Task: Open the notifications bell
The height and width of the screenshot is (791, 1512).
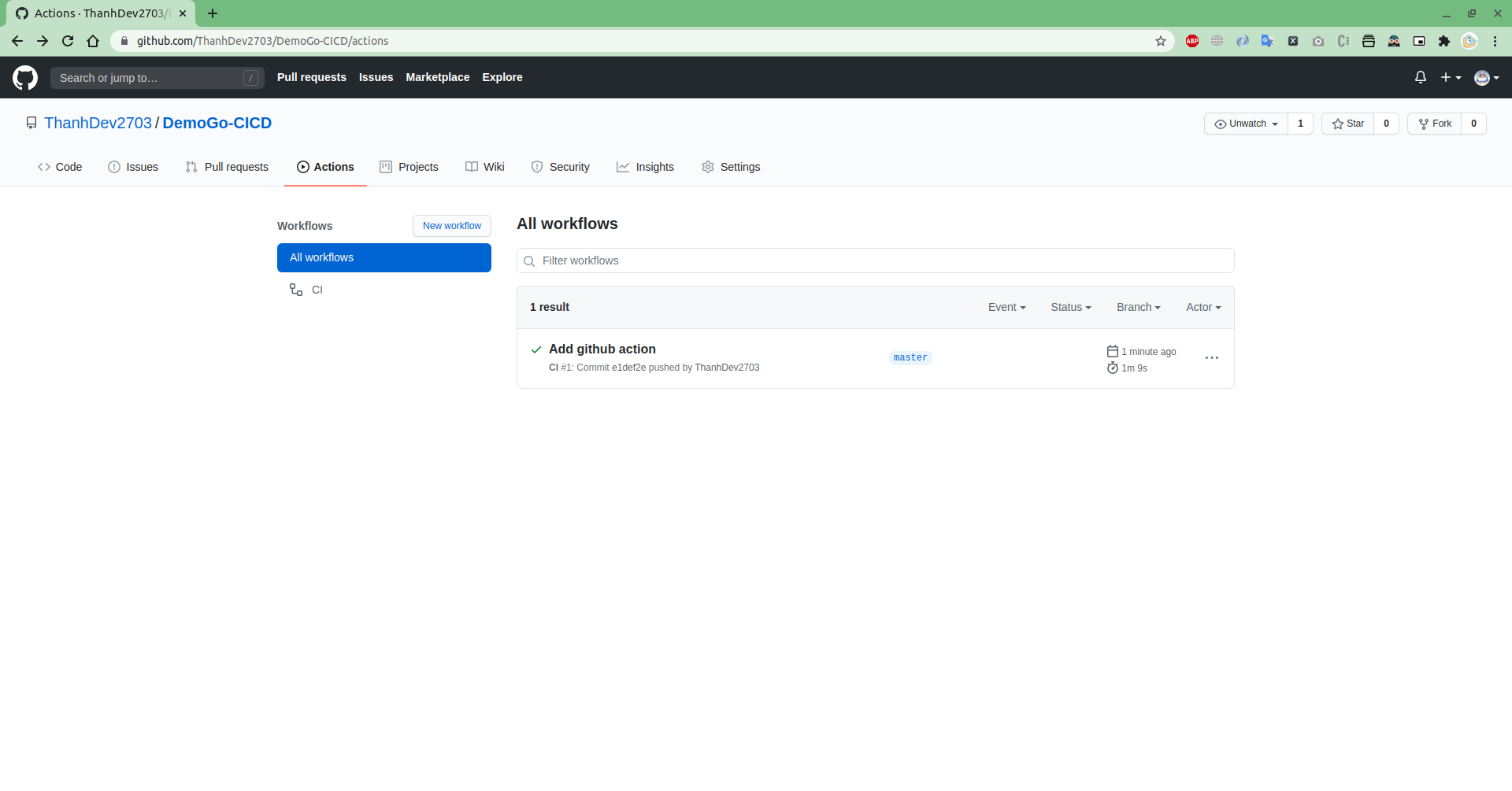Action: click(x=1421, y=77)
